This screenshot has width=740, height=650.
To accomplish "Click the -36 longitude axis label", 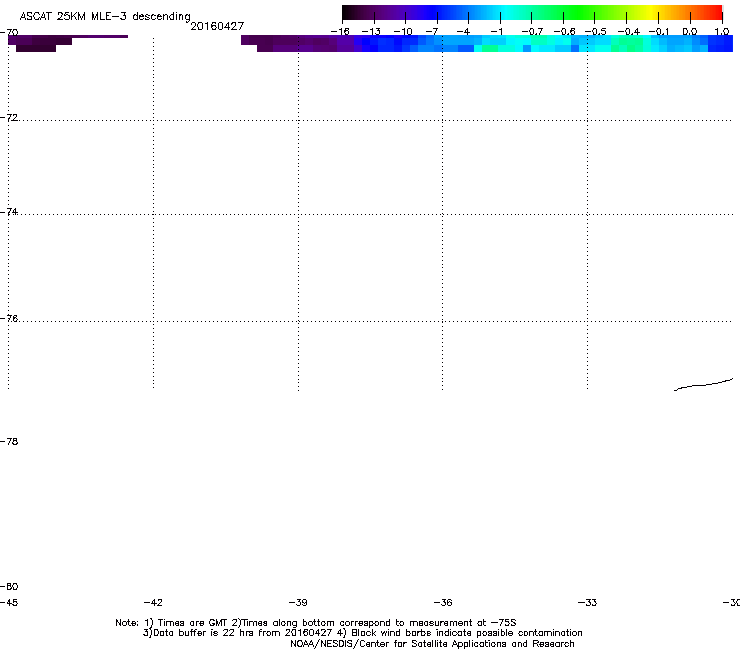I will click(443, 602).
